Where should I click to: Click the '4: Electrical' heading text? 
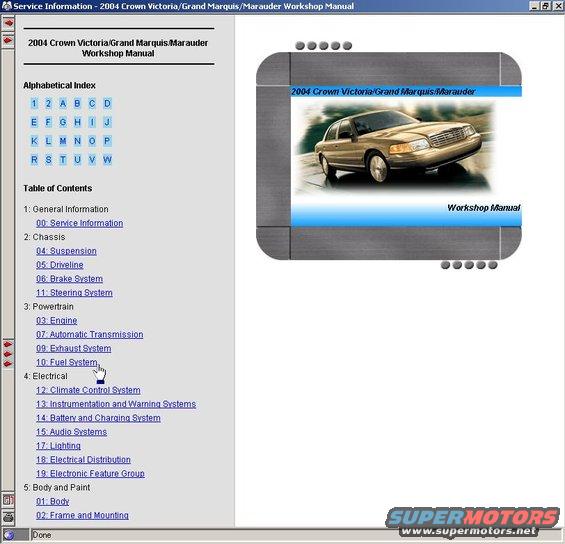(45, 376)
